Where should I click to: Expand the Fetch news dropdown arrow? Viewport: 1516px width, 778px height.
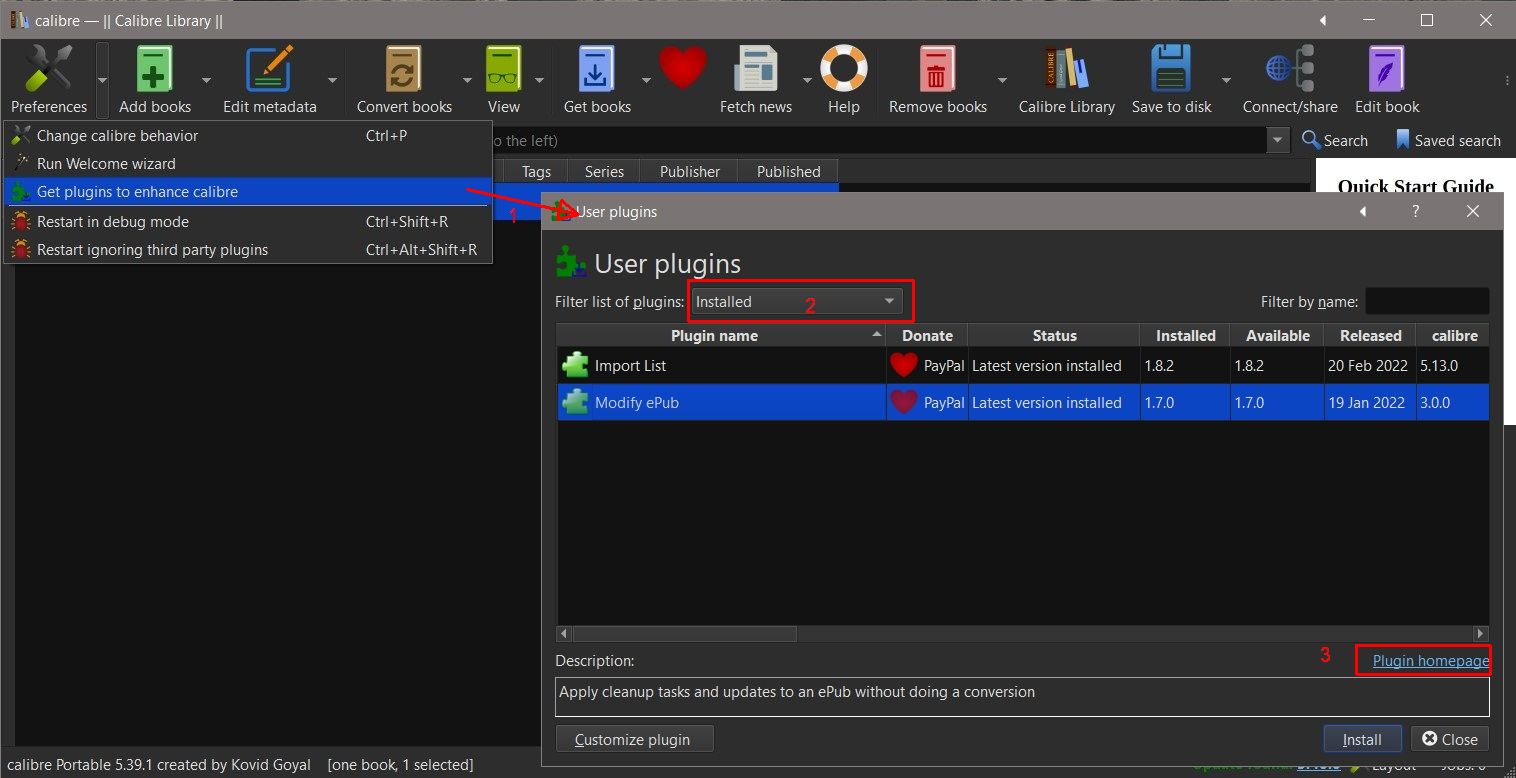(x=807, y=80)
